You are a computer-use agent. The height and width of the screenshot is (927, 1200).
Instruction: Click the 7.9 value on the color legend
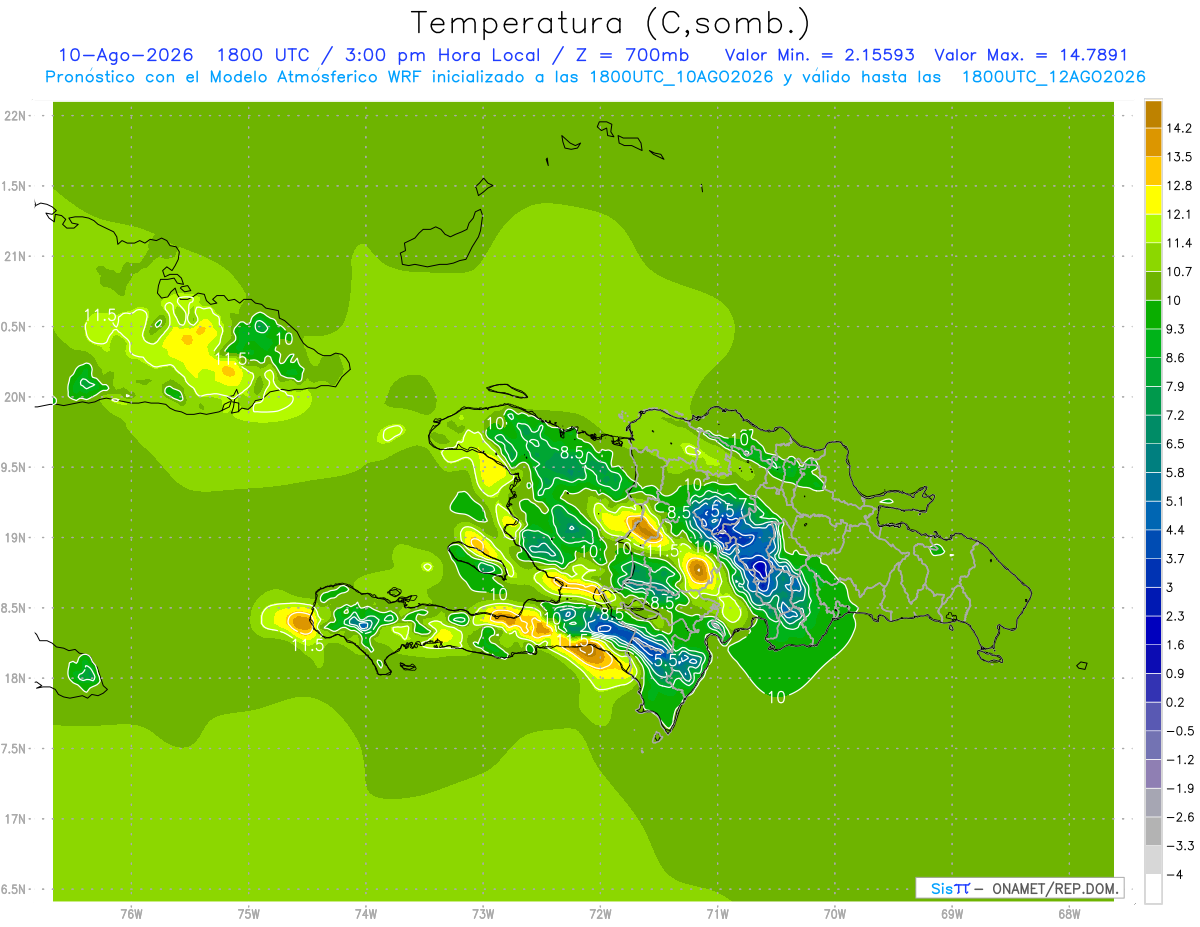point(1176,386)
